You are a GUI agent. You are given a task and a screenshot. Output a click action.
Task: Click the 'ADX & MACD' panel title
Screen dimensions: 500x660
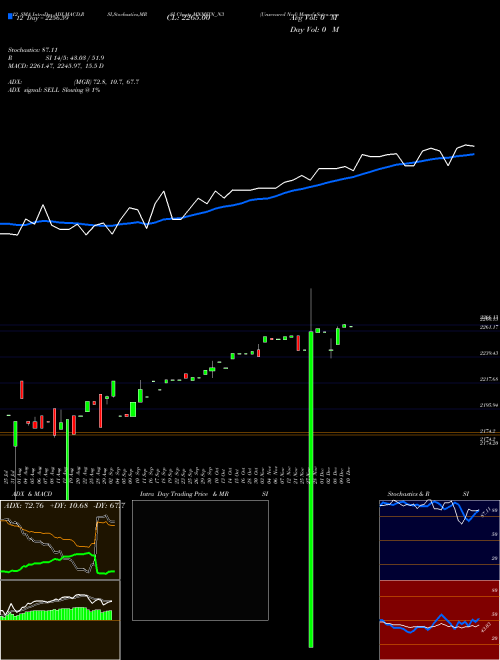pyautogui.click(x=33, y=494)
